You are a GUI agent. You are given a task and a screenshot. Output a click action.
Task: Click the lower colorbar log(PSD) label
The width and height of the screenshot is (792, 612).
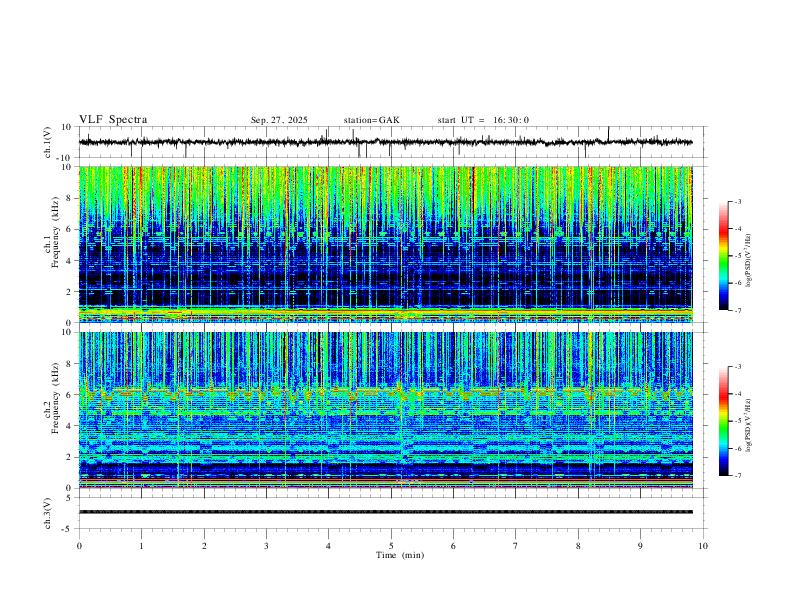748,425
